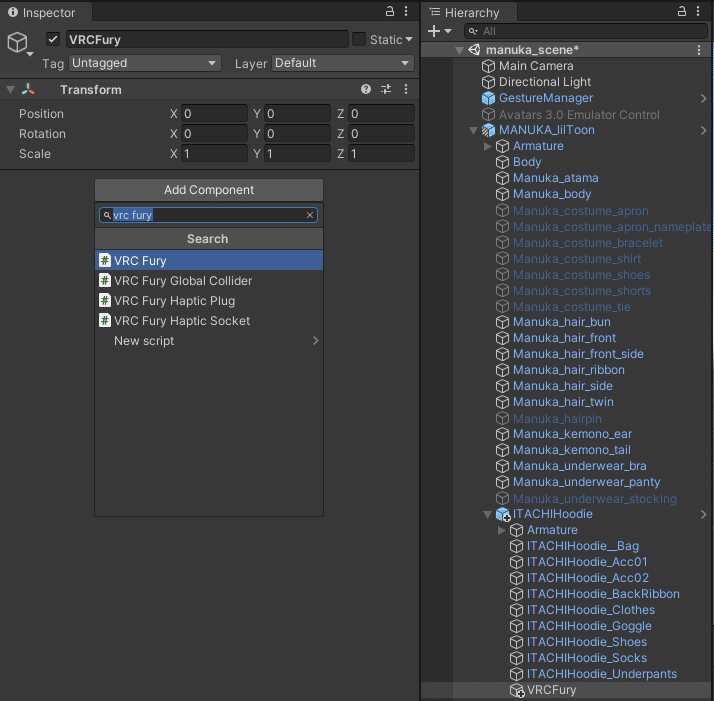Click the script icon beside VRC Fury Haptic Plug
Screen dimensions: 714x701
105,301
